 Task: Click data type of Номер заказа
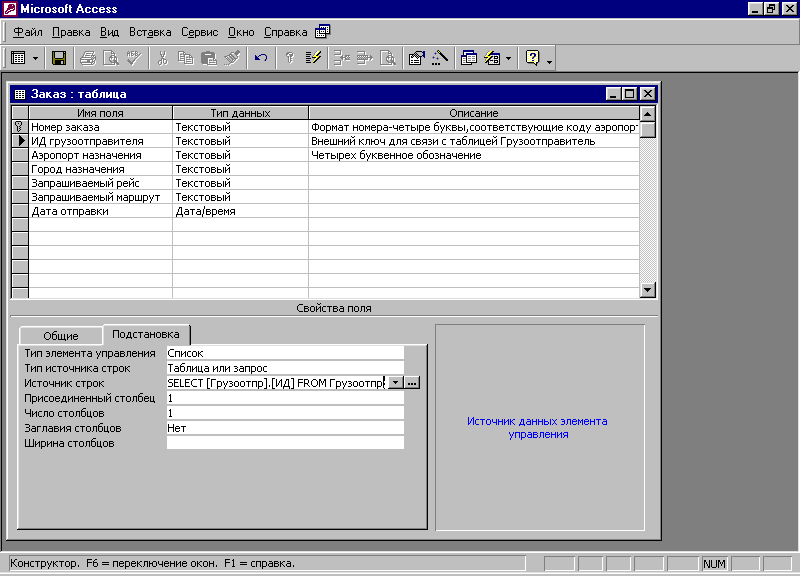coord(240,127)
